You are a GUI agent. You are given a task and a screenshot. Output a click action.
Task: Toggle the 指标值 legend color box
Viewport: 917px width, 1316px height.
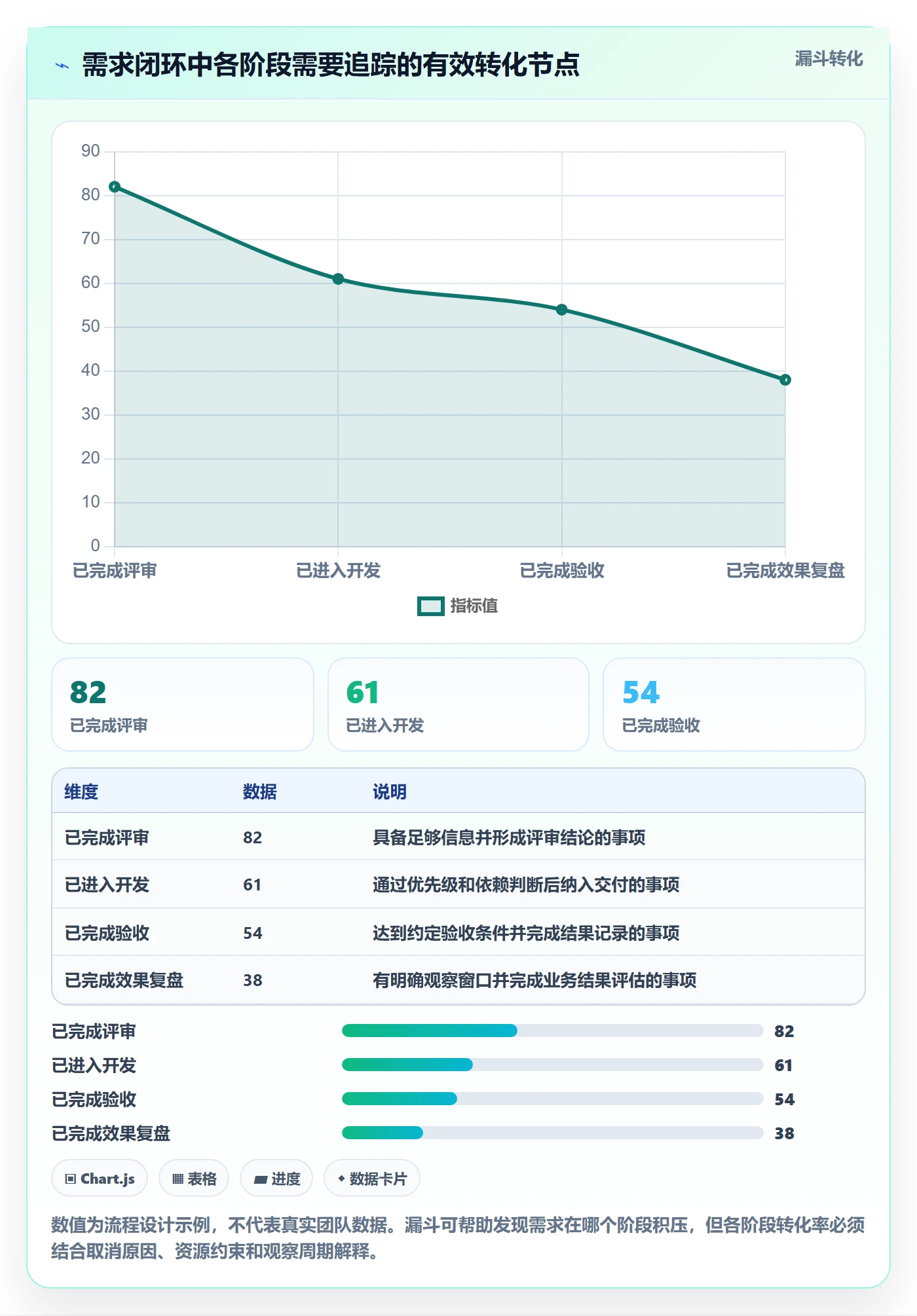[431, 606]
